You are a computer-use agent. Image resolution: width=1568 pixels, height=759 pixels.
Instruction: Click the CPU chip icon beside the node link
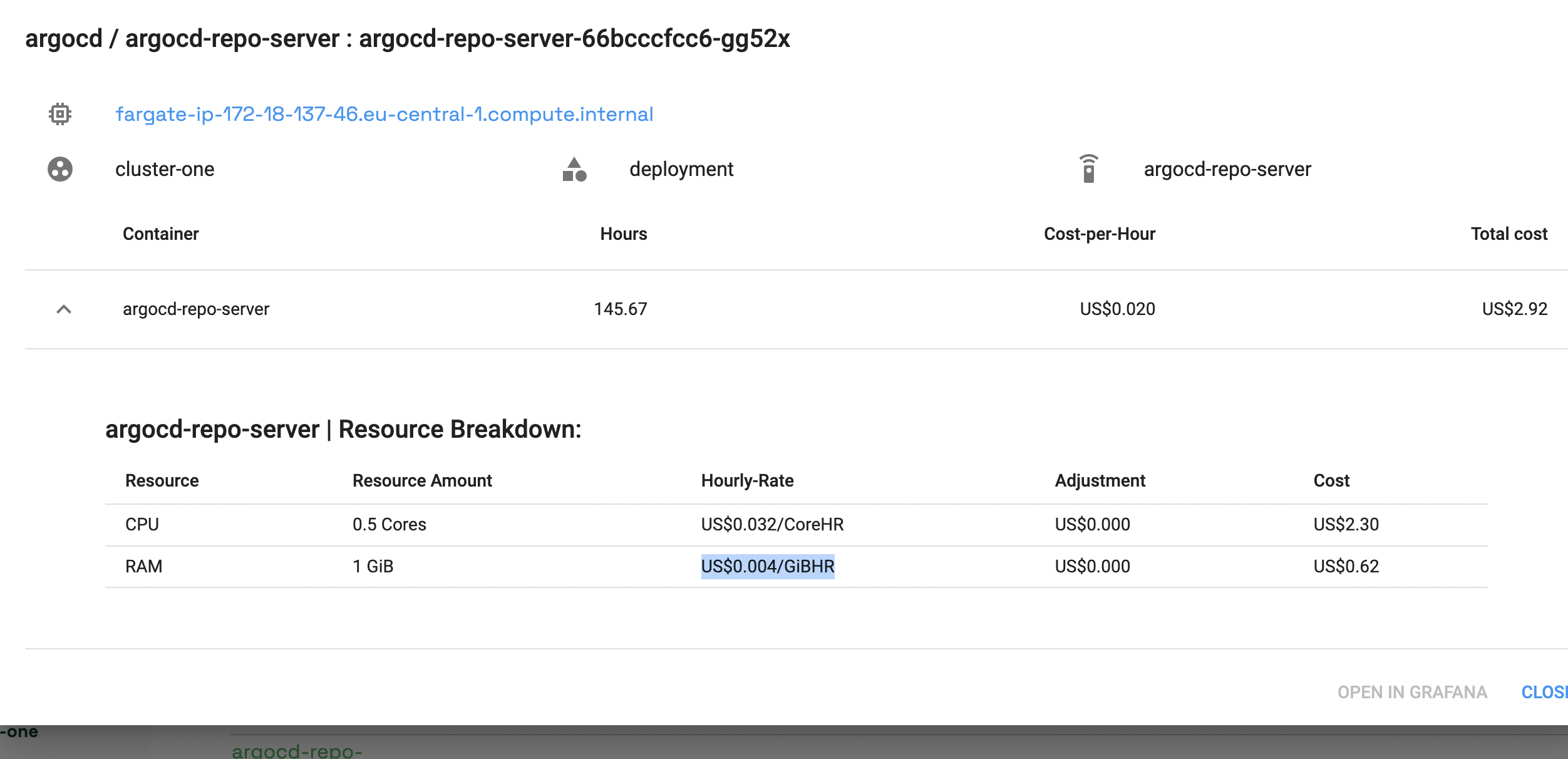coord(59,113)
